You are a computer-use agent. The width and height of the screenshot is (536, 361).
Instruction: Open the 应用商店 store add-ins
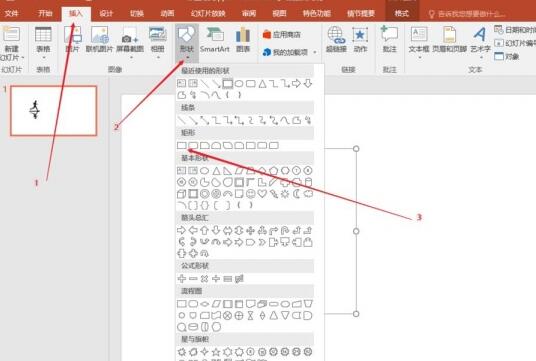pos(282,35)
